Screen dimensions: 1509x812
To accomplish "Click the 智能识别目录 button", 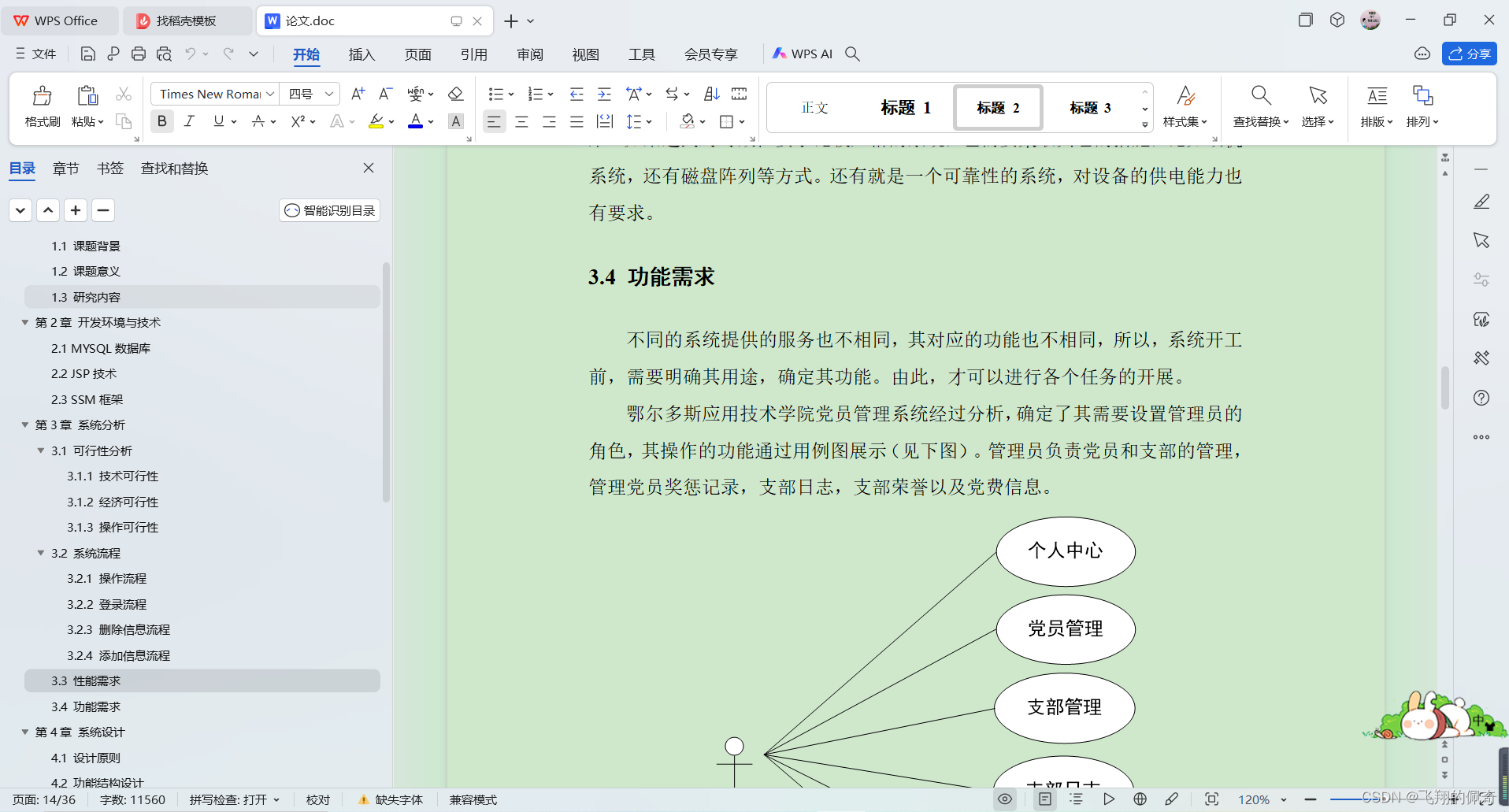I will 330,210.
